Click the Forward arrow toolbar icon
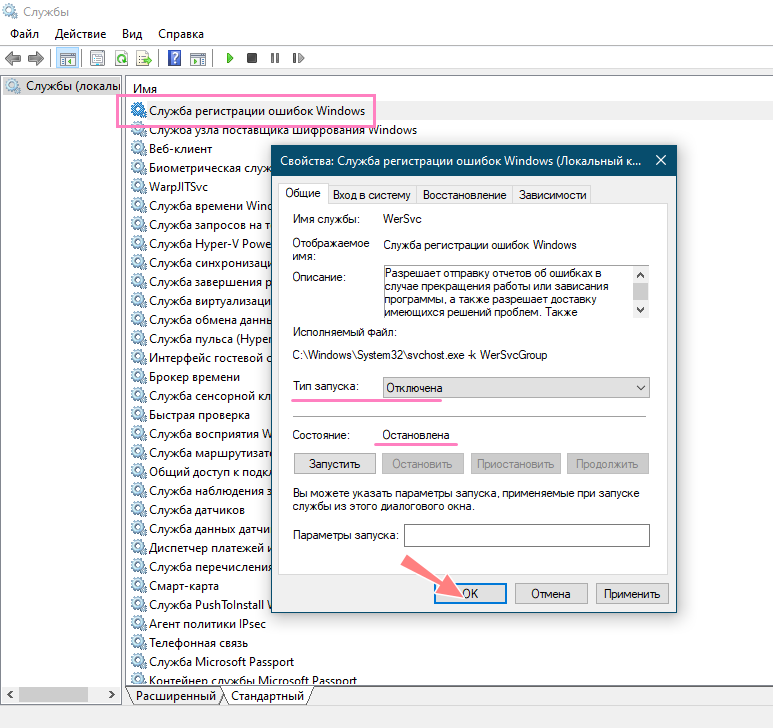Screen dimensions: 773x728 point(35,58)
